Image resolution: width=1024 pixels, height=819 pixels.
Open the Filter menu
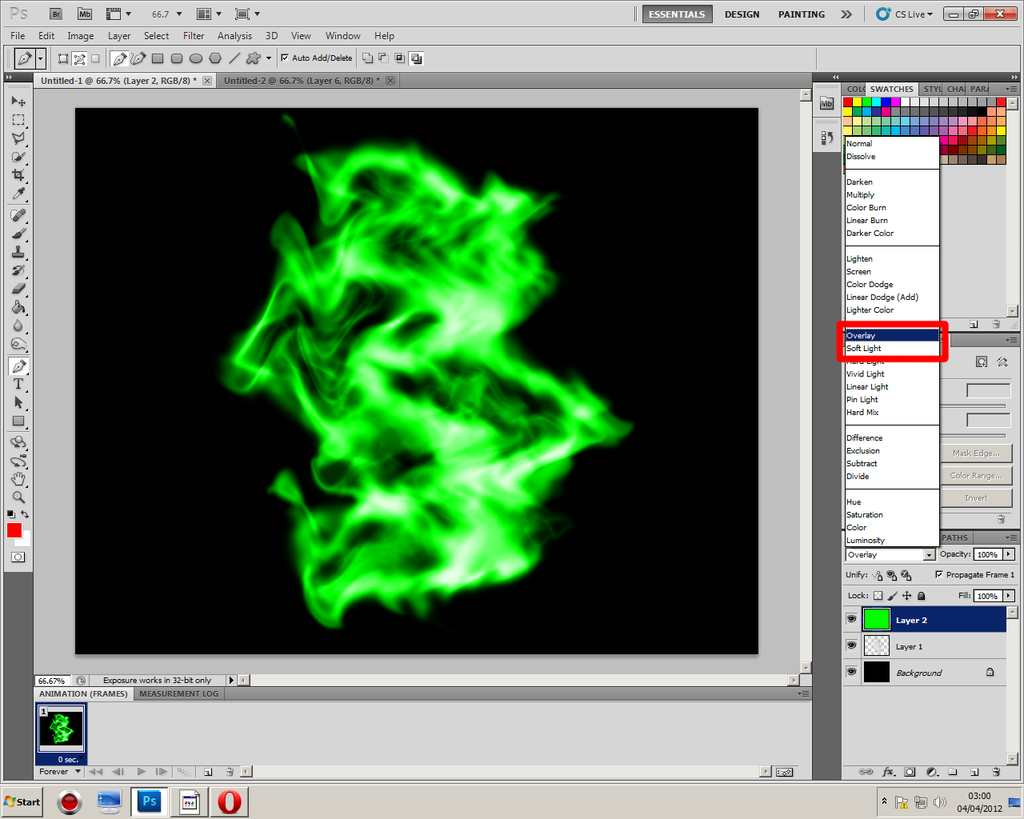(193, 35)
